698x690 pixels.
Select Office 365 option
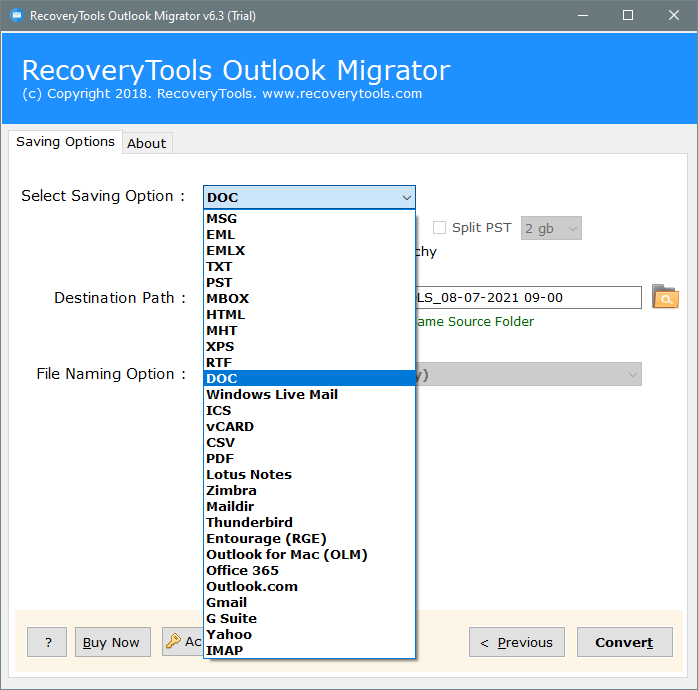[309, 571]
